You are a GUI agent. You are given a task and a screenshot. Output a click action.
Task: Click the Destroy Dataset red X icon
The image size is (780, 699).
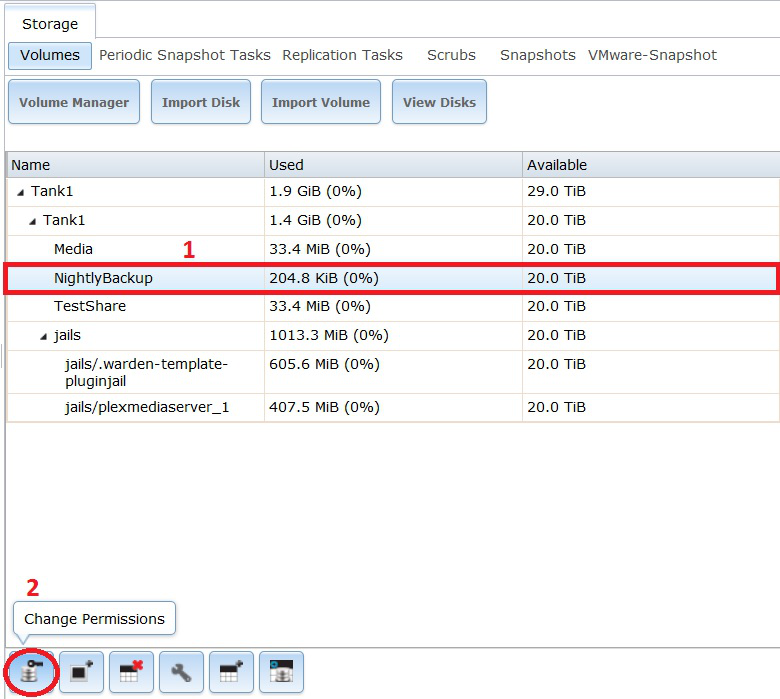tap(131, 672)
